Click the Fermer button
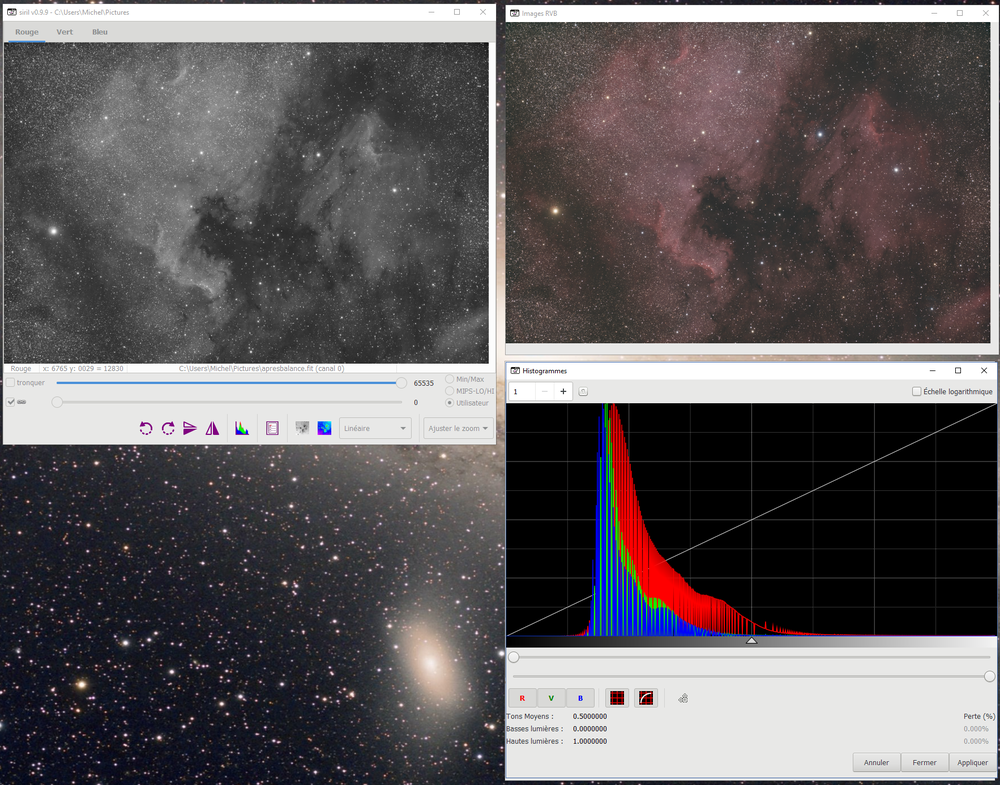1000x785 pixels. tap(924, 763)
